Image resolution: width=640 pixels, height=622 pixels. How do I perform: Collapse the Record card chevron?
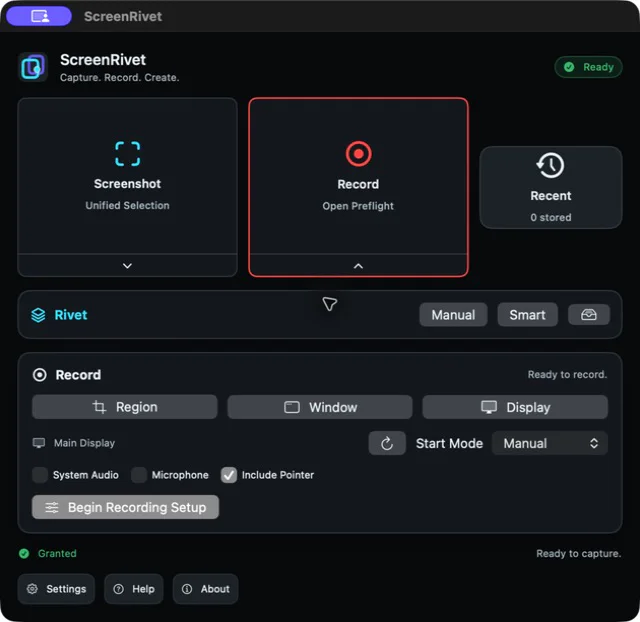click(x=358, y=266)
